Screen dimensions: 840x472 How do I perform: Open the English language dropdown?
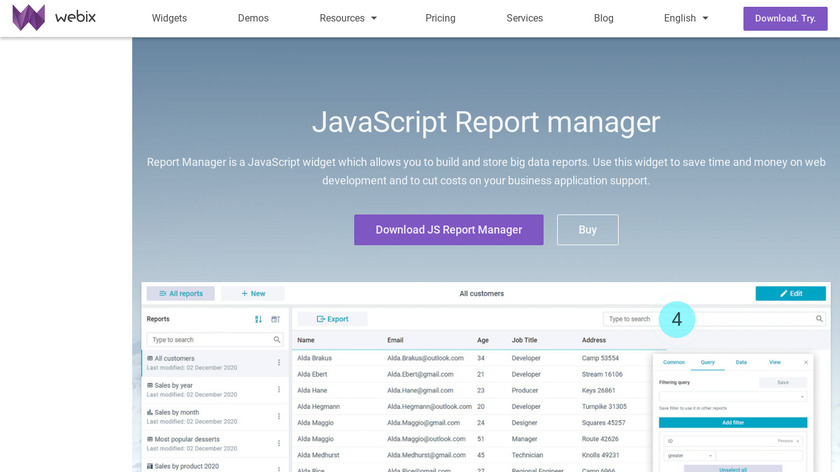pyautogui.click(x=685, y=18)
